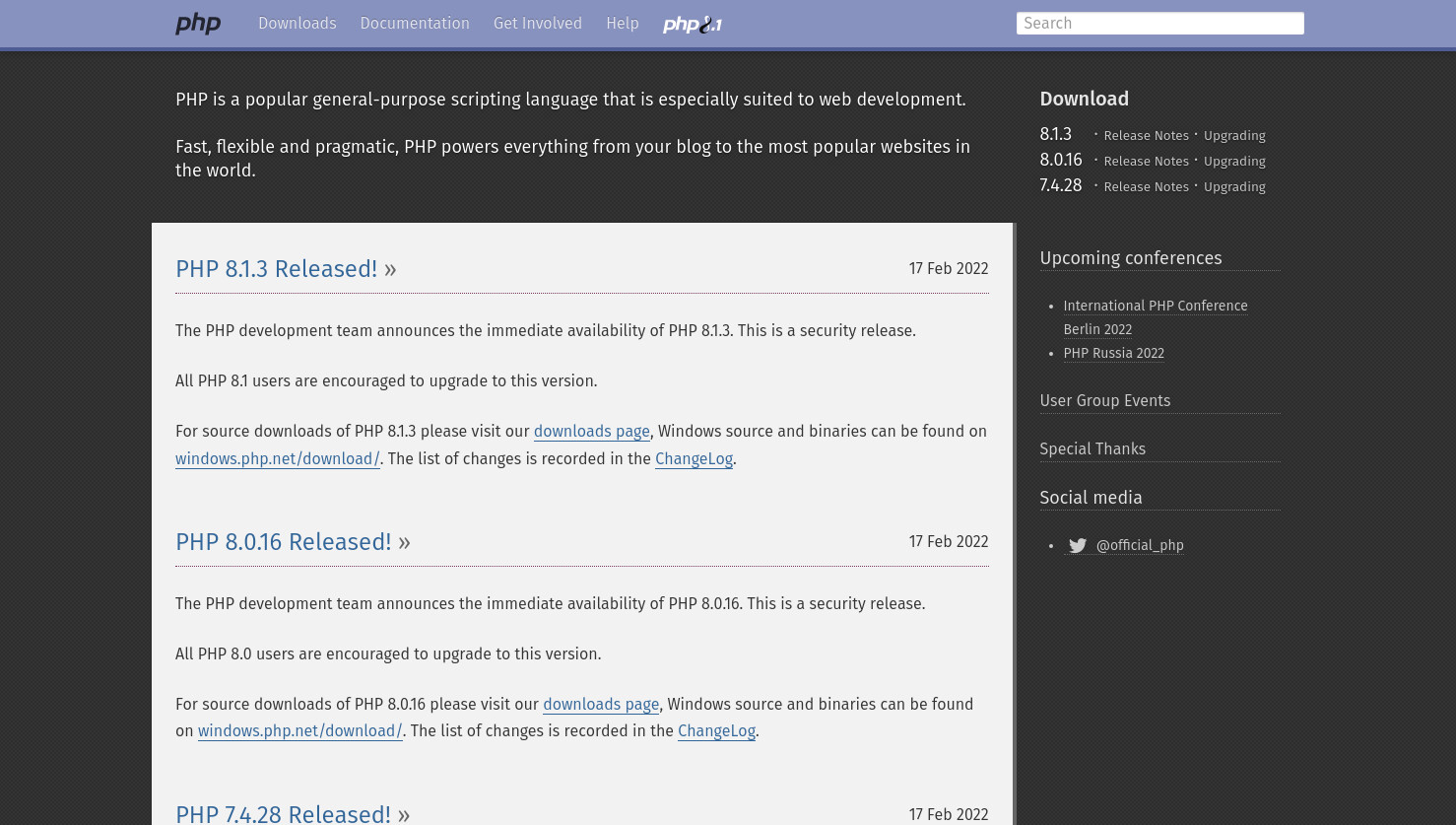Follow downloads page link in 8.0.16 post
1456x825 pixels.
(x=601, y=705)
